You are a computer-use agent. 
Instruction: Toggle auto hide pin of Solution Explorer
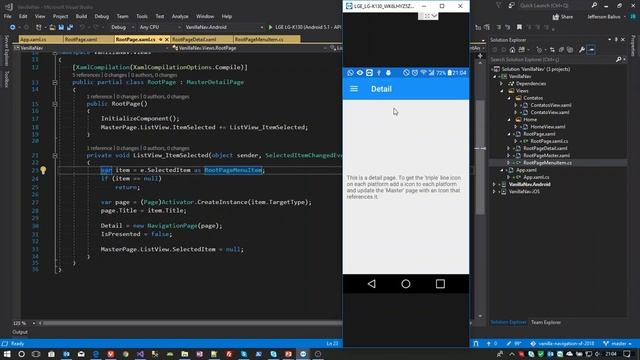[x=616, y=40]
